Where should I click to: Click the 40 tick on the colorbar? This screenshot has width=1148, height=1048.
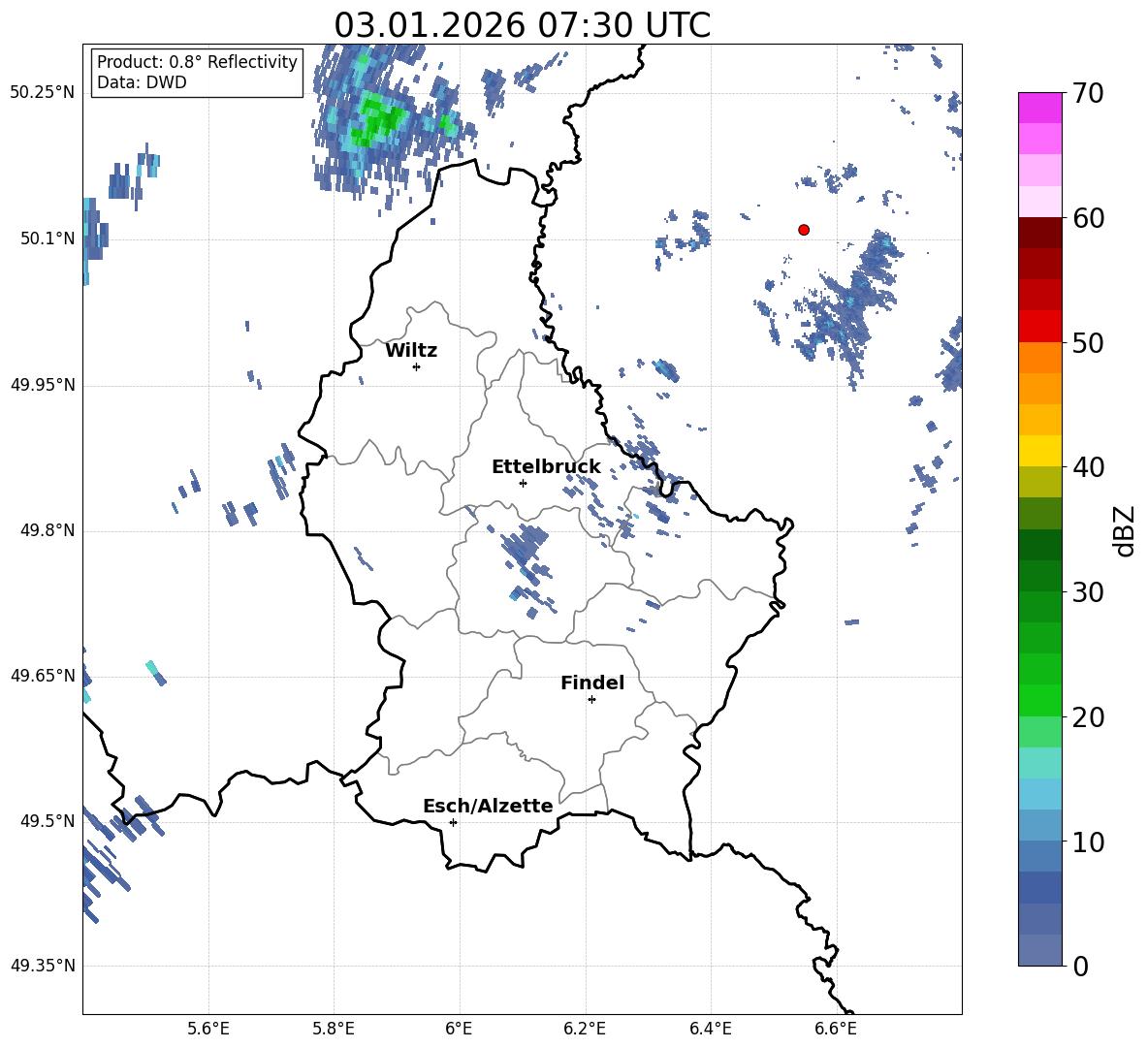pyautogui.click(x=1088, y=467)
